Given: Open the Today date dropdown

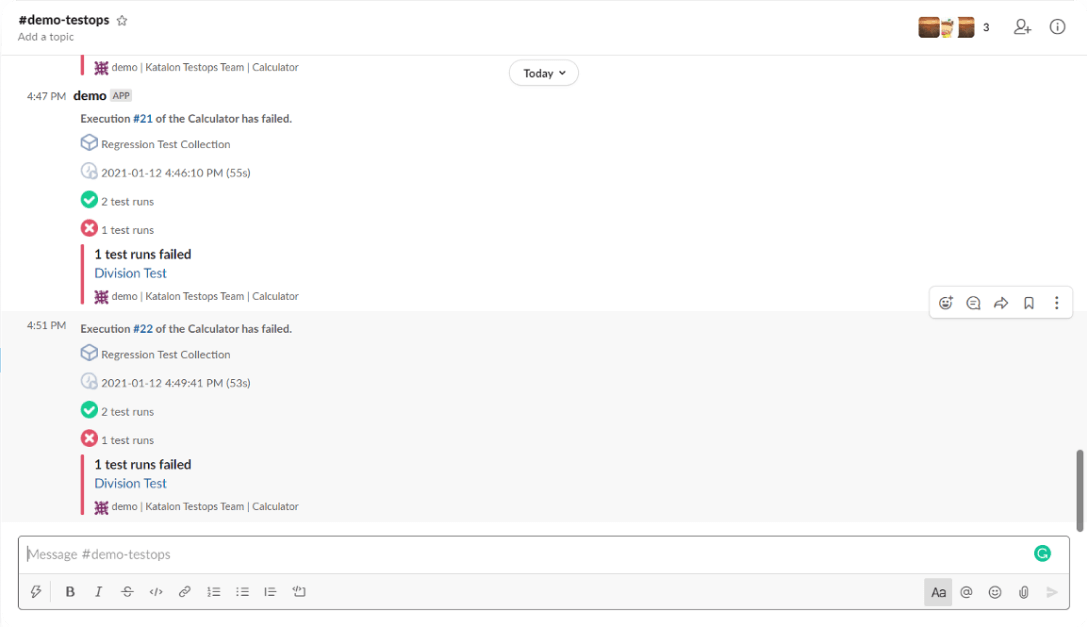Looking at the screenshot, I should tap(544, 73).
